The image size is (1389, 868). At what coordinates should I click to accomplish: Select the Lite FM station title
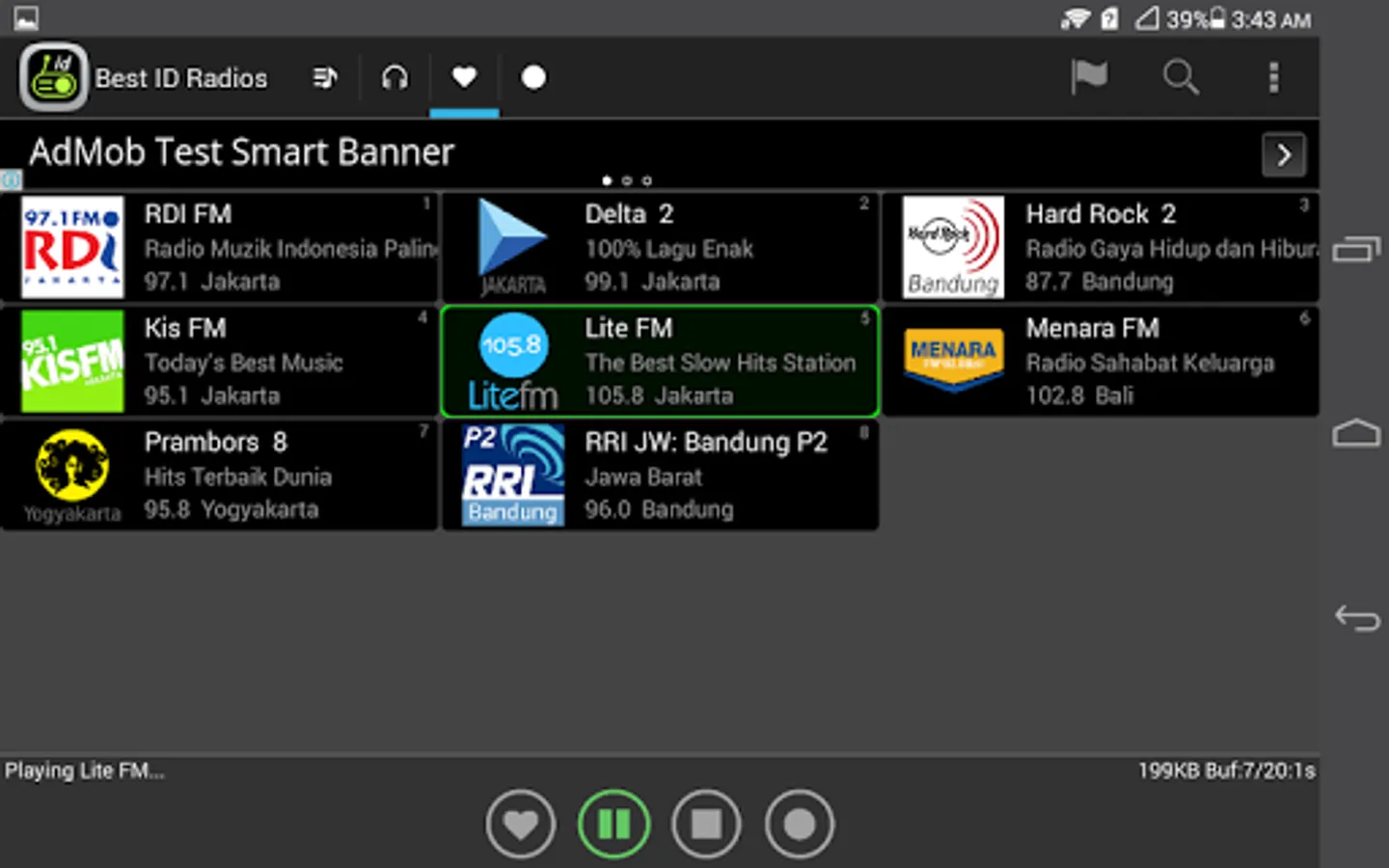tap(628, 328)
